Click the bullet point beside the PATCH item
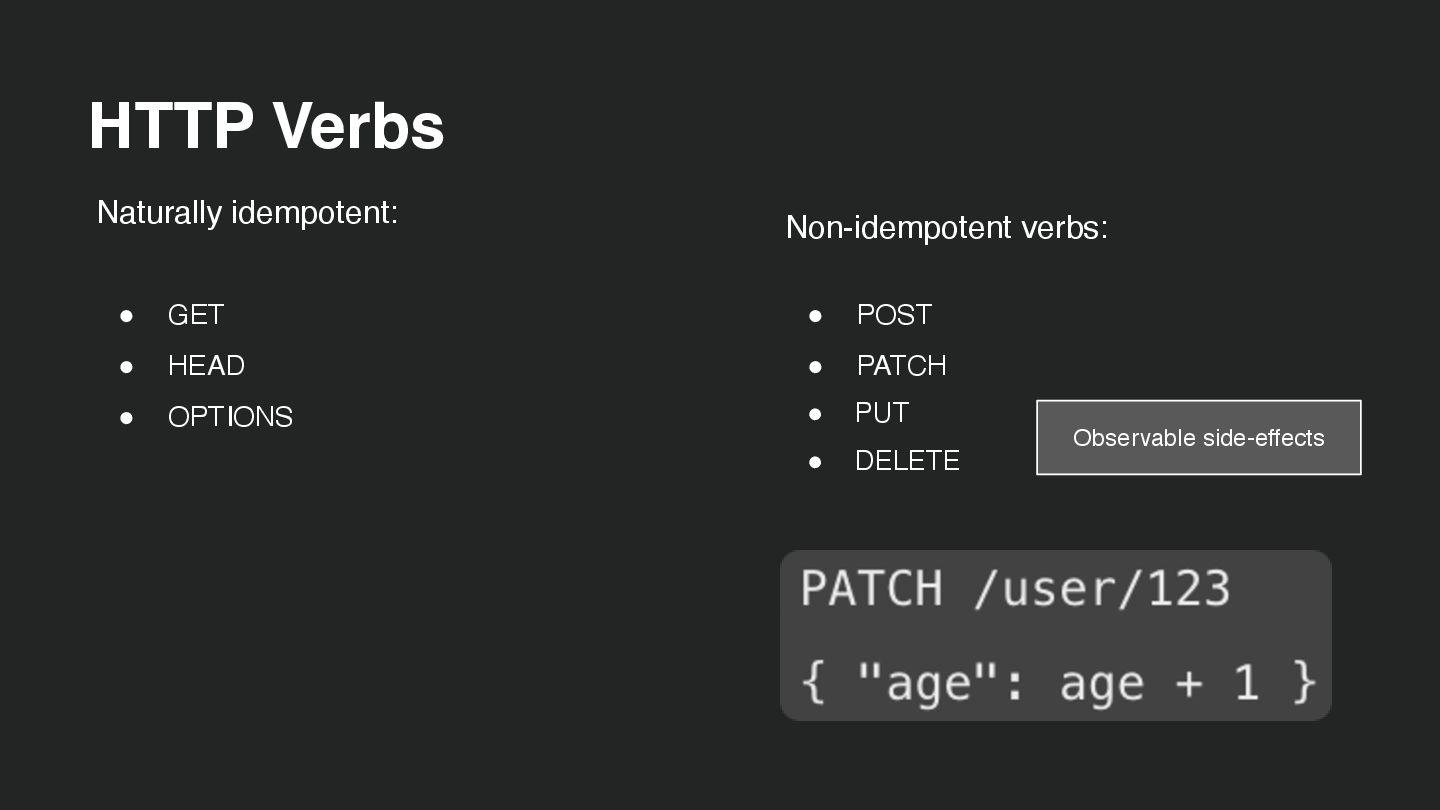Viewport: 1440px width, 810px height. (x=816, y=366)
